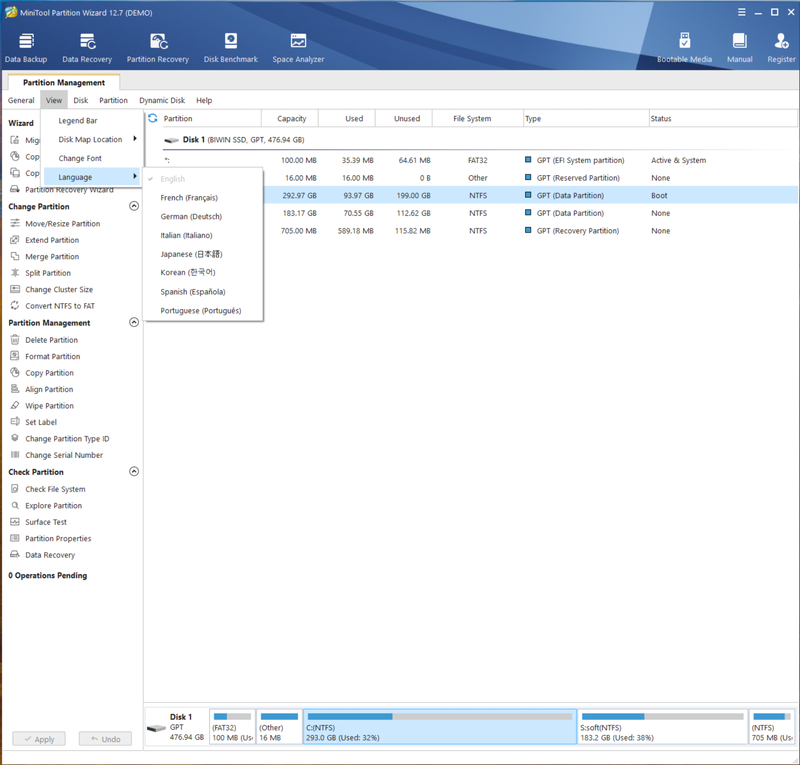Click Change Partition Type ID
The width and height of the screenshot is (800, 765).
[x=67, y=438]
